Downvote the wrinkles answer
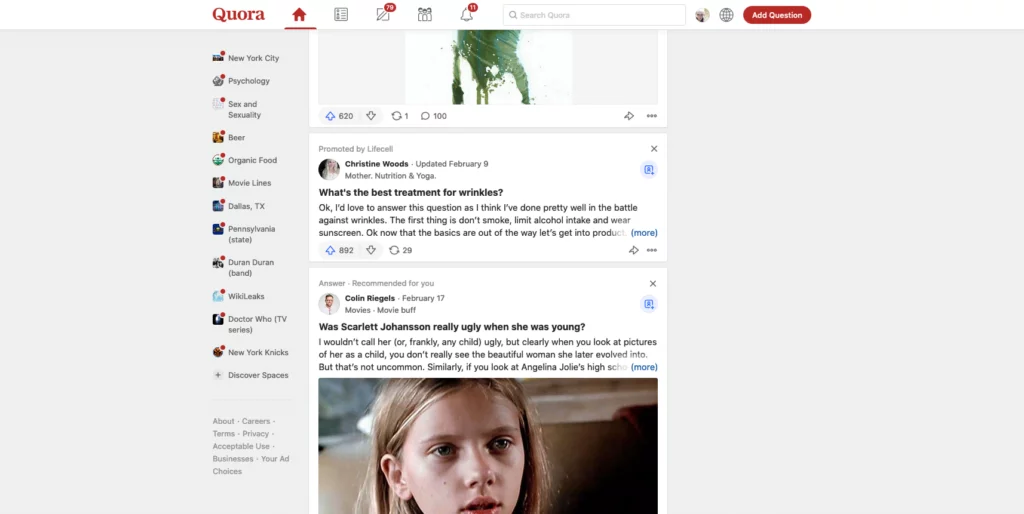This screenshot has height=514, width=1024. (371, 250)
